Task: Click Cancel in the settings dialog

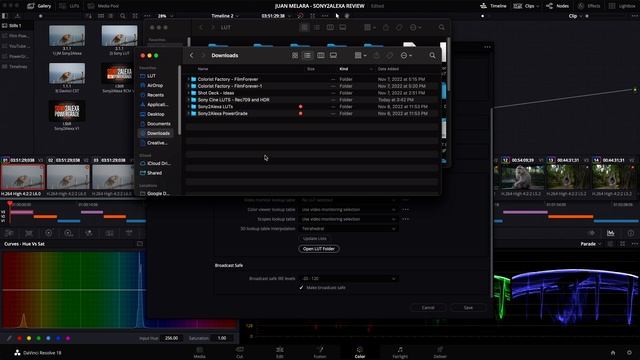Action: [428, 308]
